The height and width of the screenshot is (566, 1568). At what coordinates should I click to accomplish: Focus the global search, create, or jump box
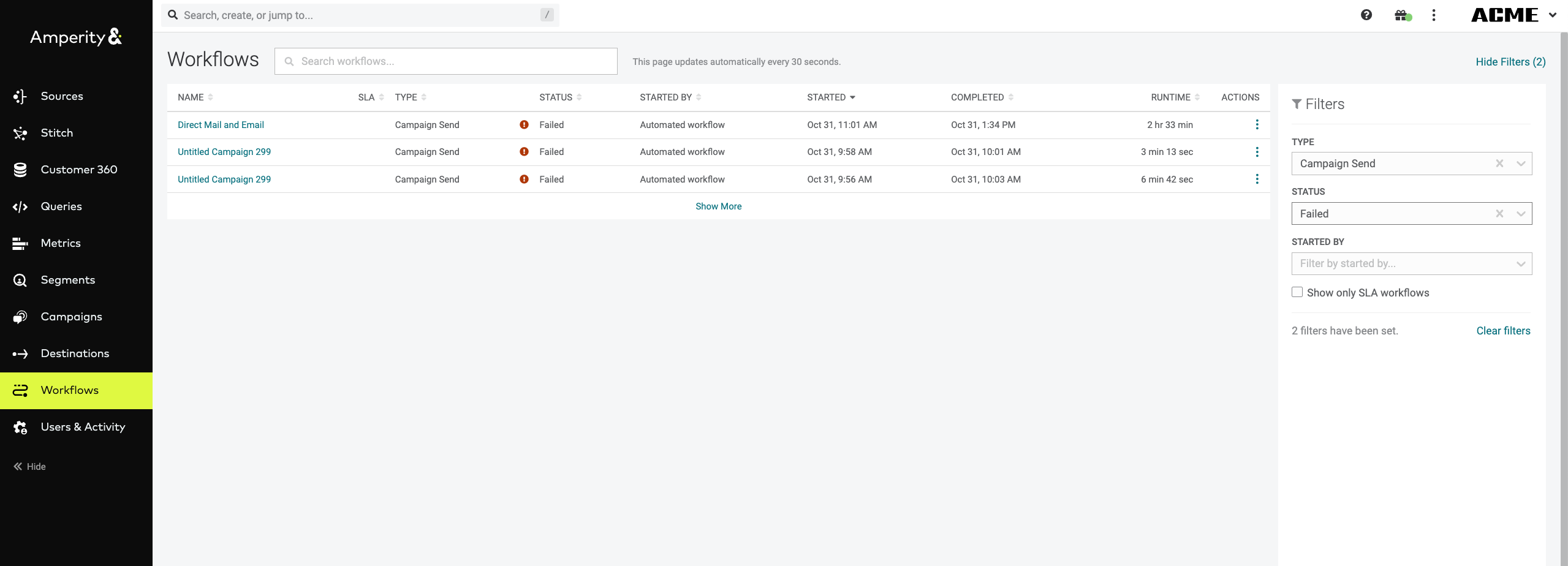[x=360, y=15]
